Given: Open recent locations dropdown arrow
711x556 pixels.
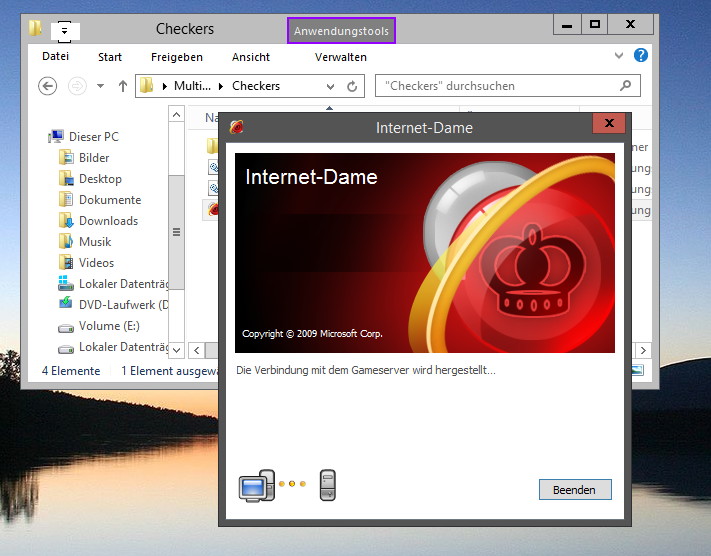Looking at the screenshot, I should point(100,86).
